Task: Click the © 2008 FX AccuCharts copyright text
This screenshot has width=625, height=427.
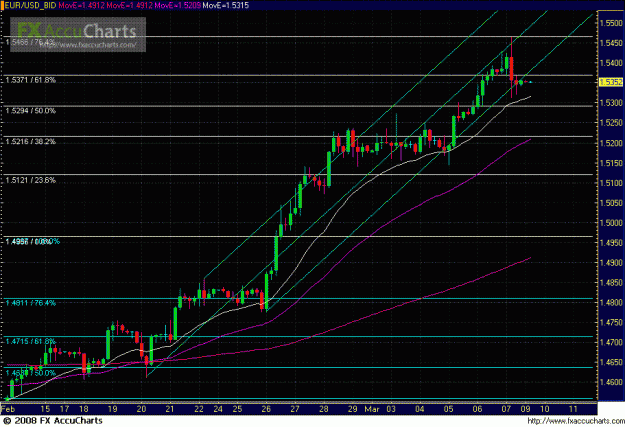Action: [53, 421]
